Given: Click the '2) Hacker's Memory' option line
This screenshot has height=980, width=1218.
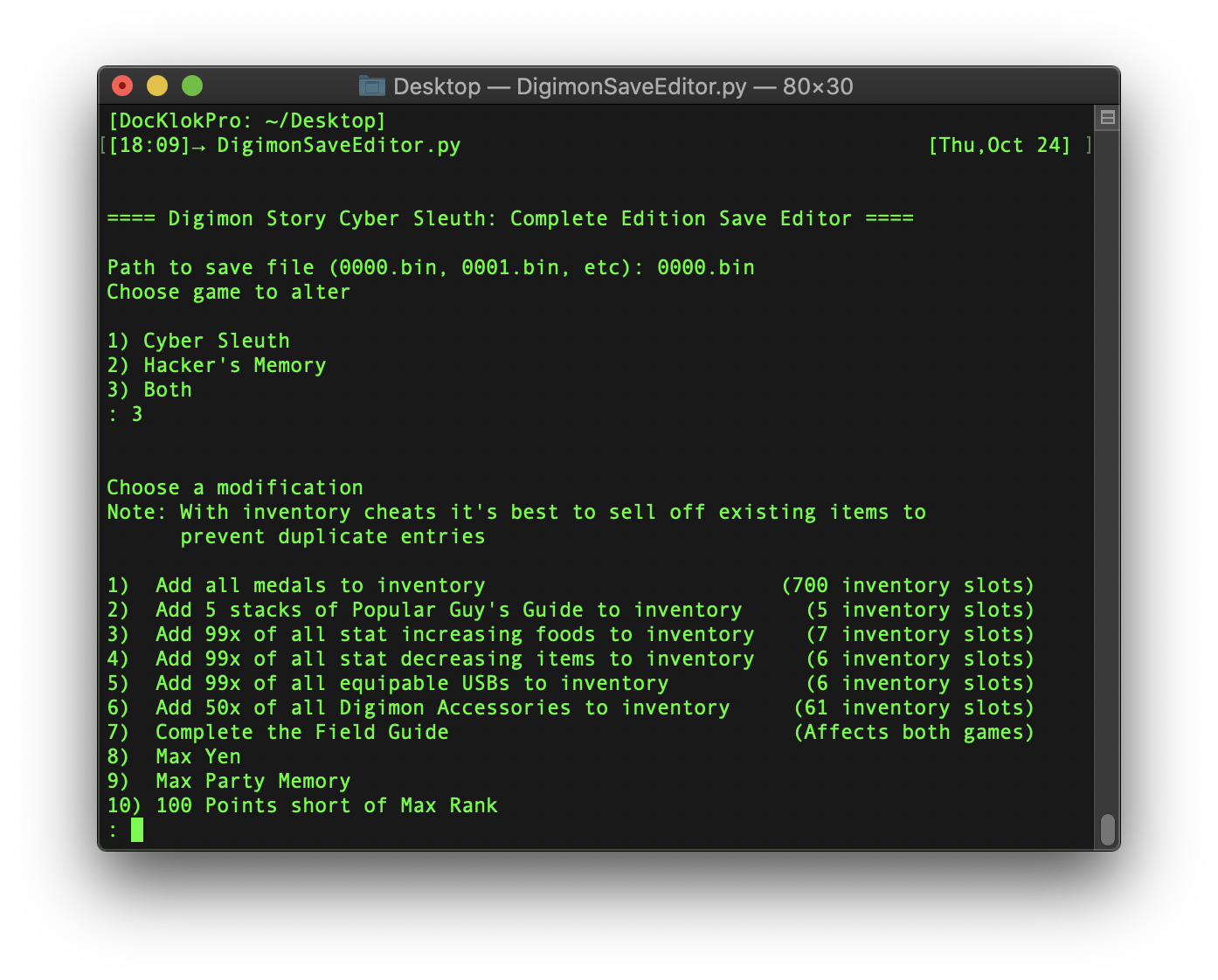Looking at the screenshot, I should tap(217, 365).
